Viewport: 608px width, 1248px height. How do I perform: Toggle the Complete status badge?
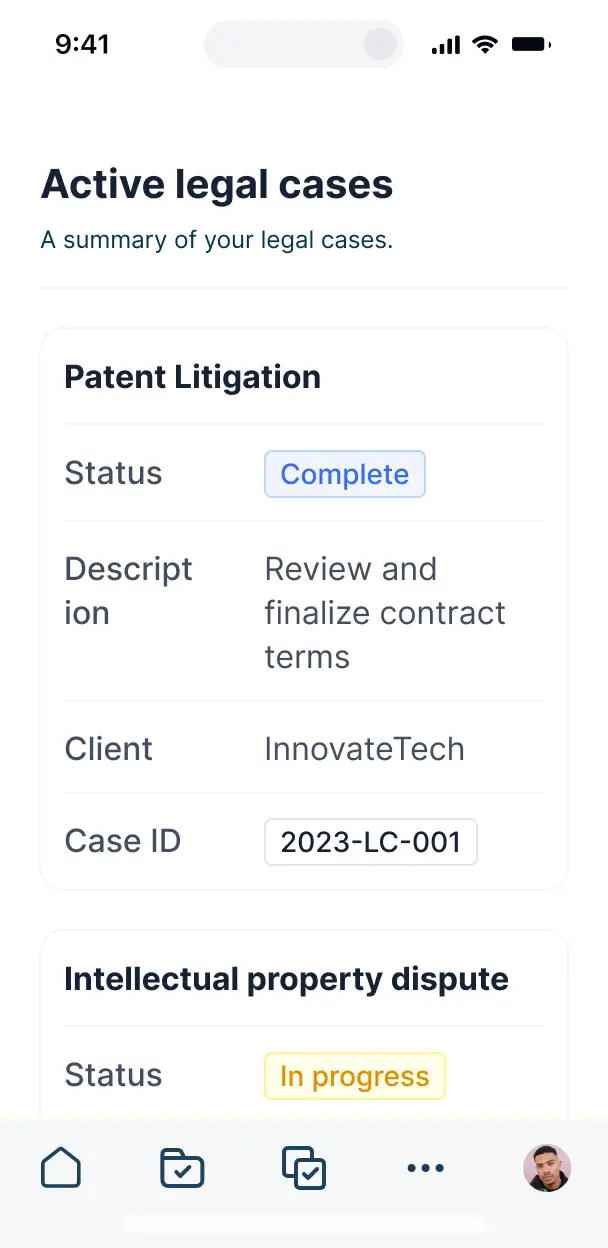[344, 474]
